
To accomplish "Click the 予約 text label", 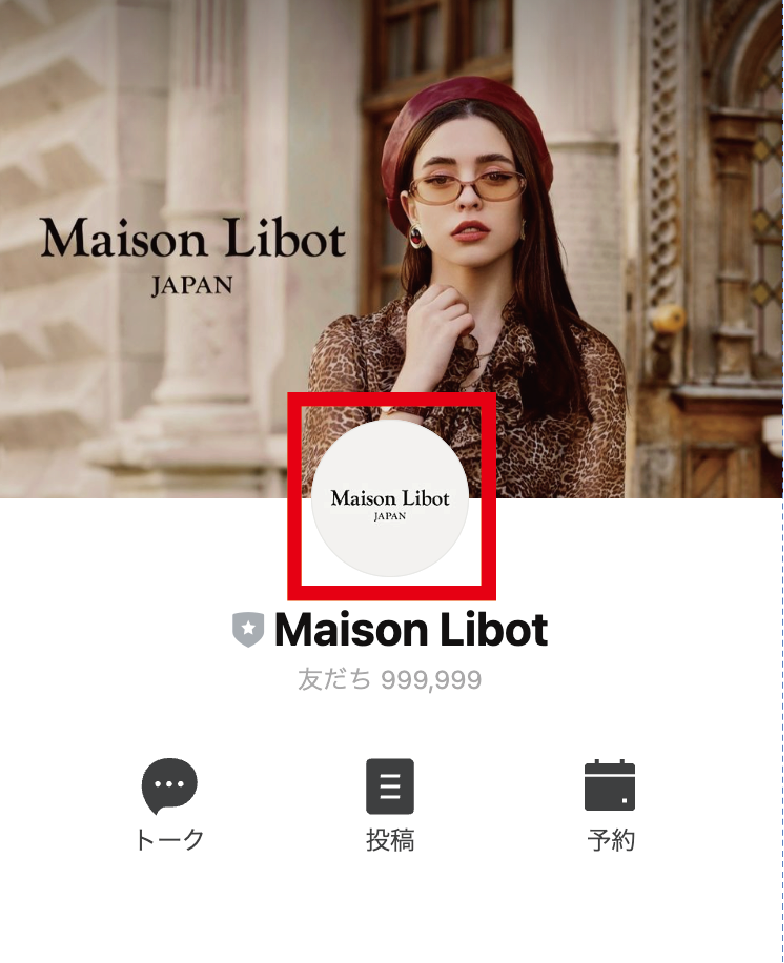I will (x=611, y=840).
